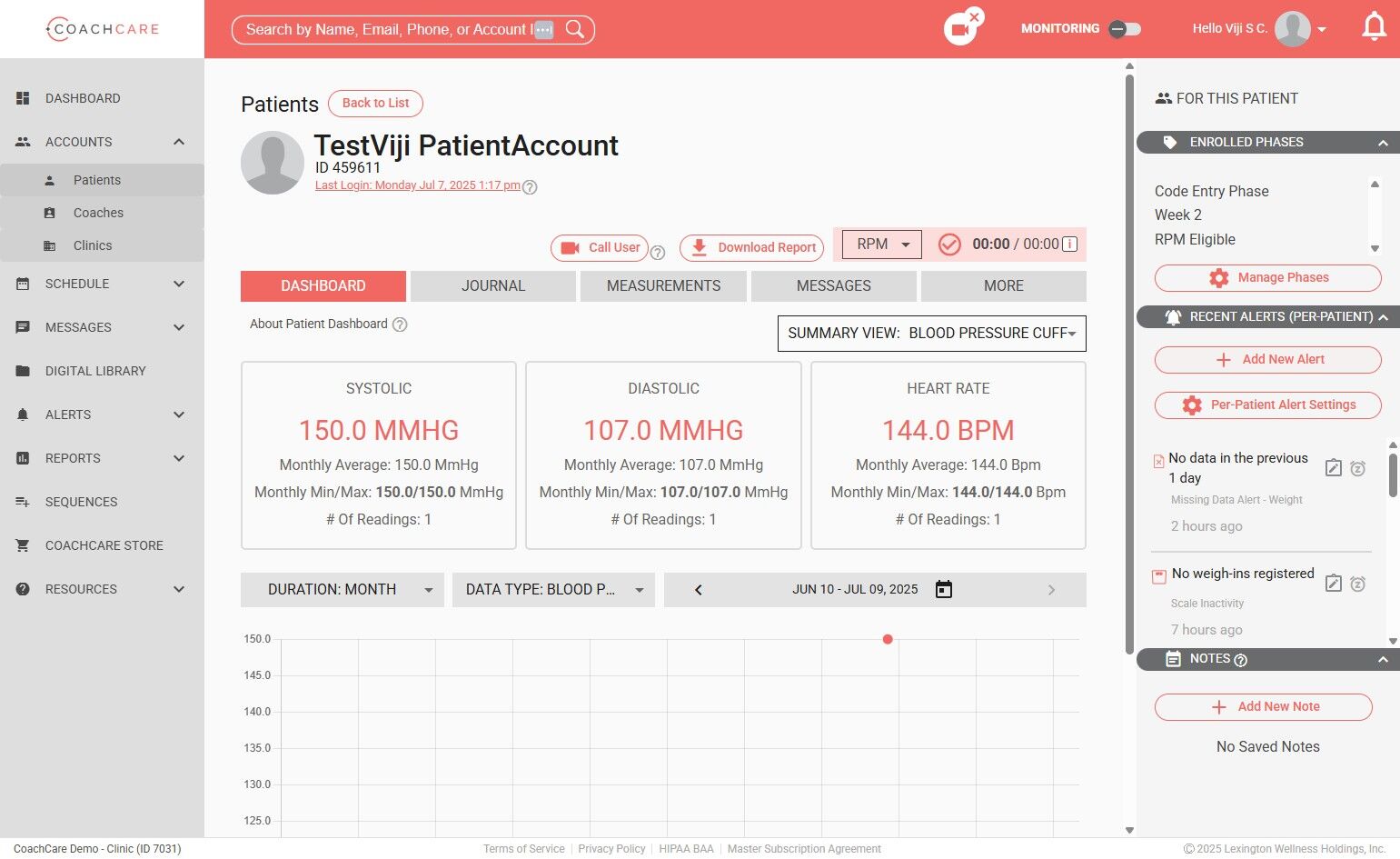Image resolution: width=1400 pixels, height=859 pixels.
Task: Switch to the patient Messages tab
Action: 834,286
